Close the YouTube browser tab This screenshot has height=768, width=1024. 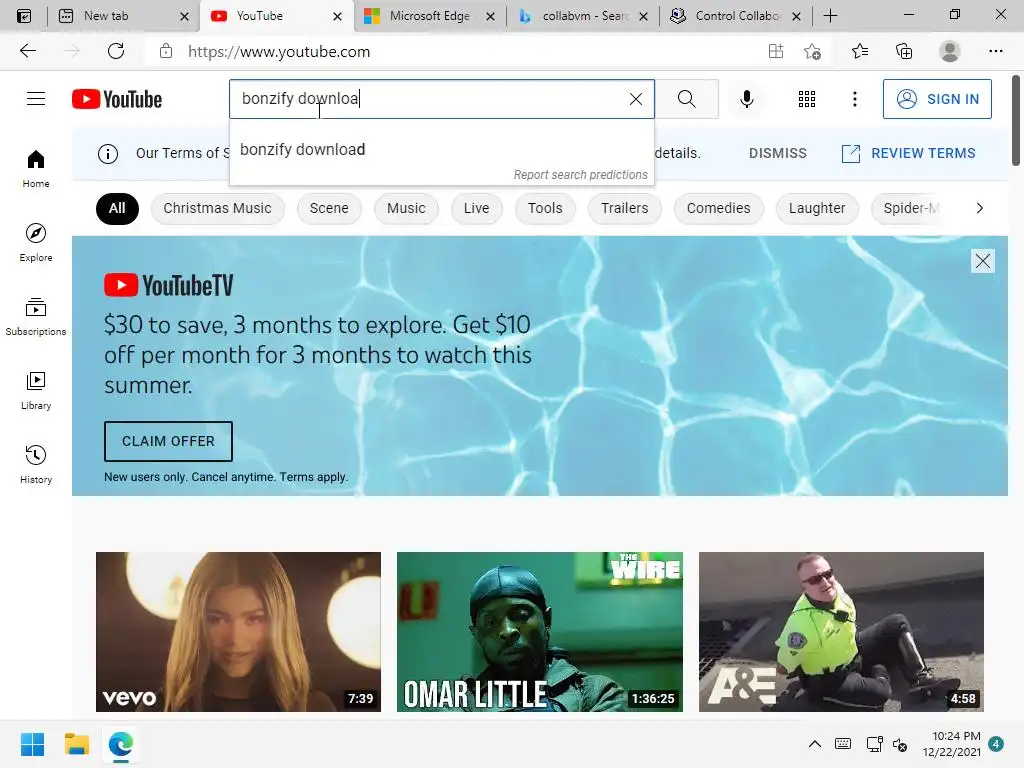click(x=337, y=16)
